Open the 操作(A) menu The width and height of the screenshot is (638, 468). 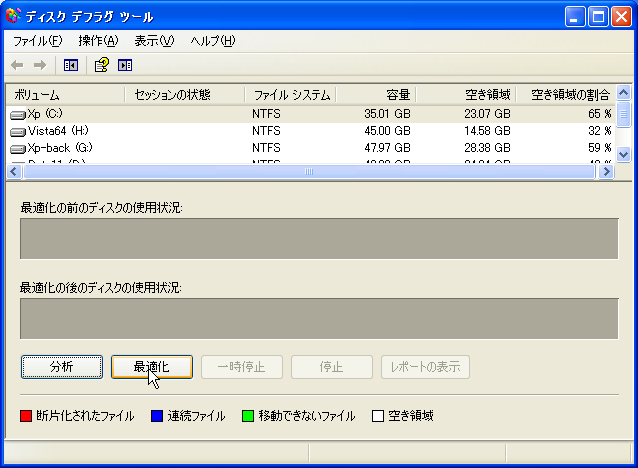[x=97, y=41]
